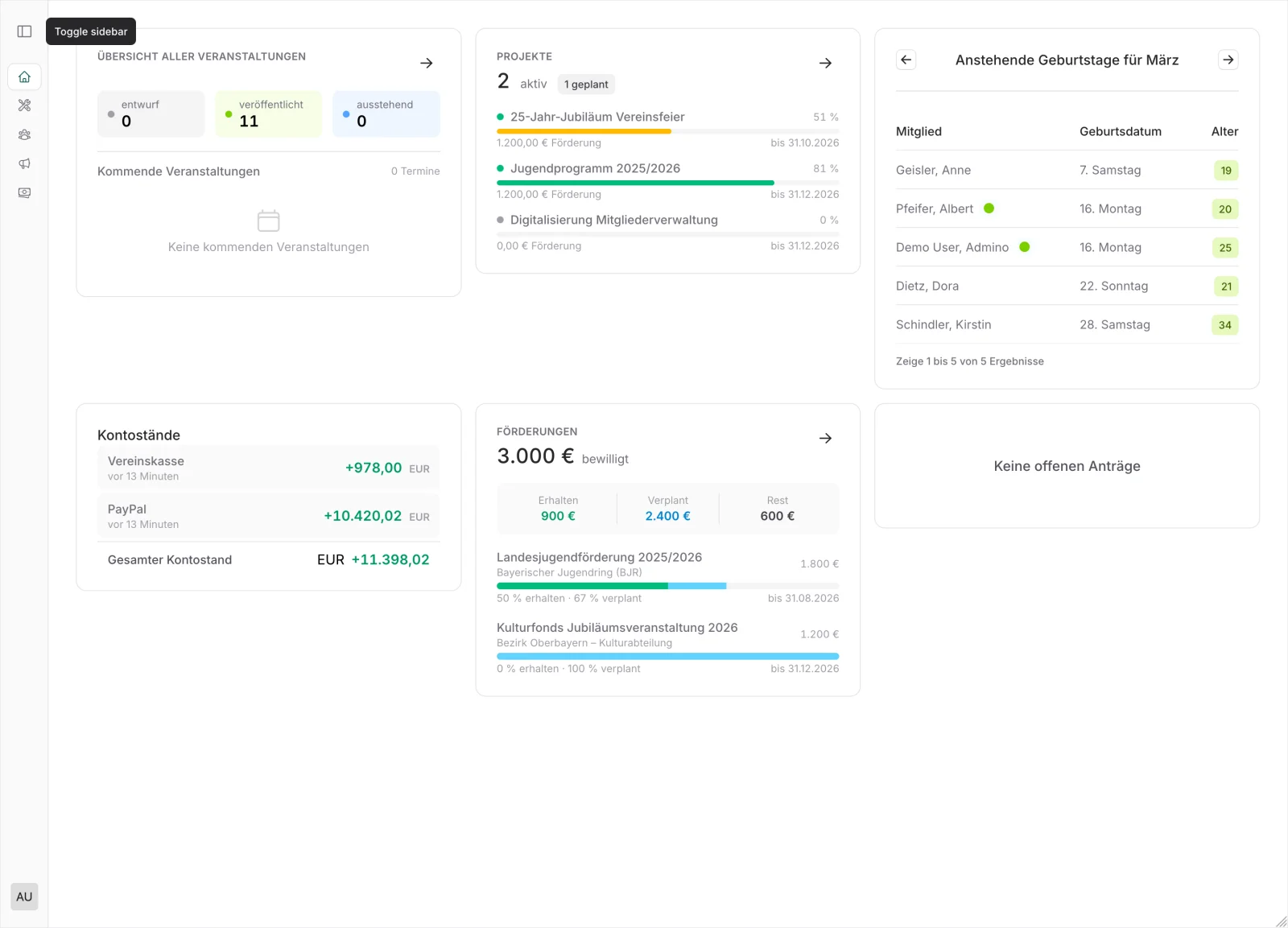Open the Vereinskasse account row
The height and width of the screenshot is (928, 1288).
tap(269, 468)
